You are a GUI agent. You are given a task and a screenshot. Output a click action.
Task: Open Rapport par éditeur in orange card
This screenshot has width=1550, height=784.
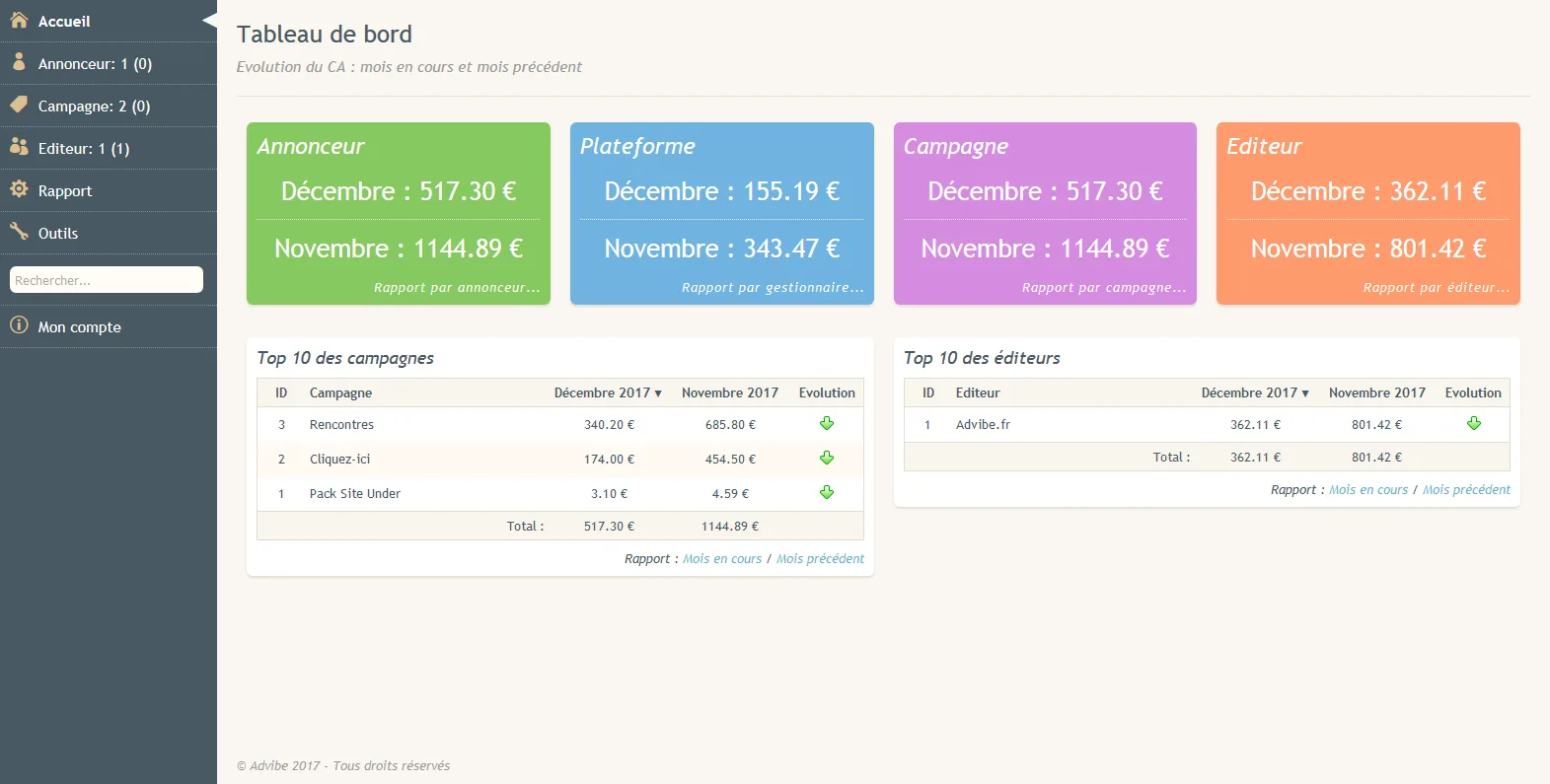(1437, 288)
